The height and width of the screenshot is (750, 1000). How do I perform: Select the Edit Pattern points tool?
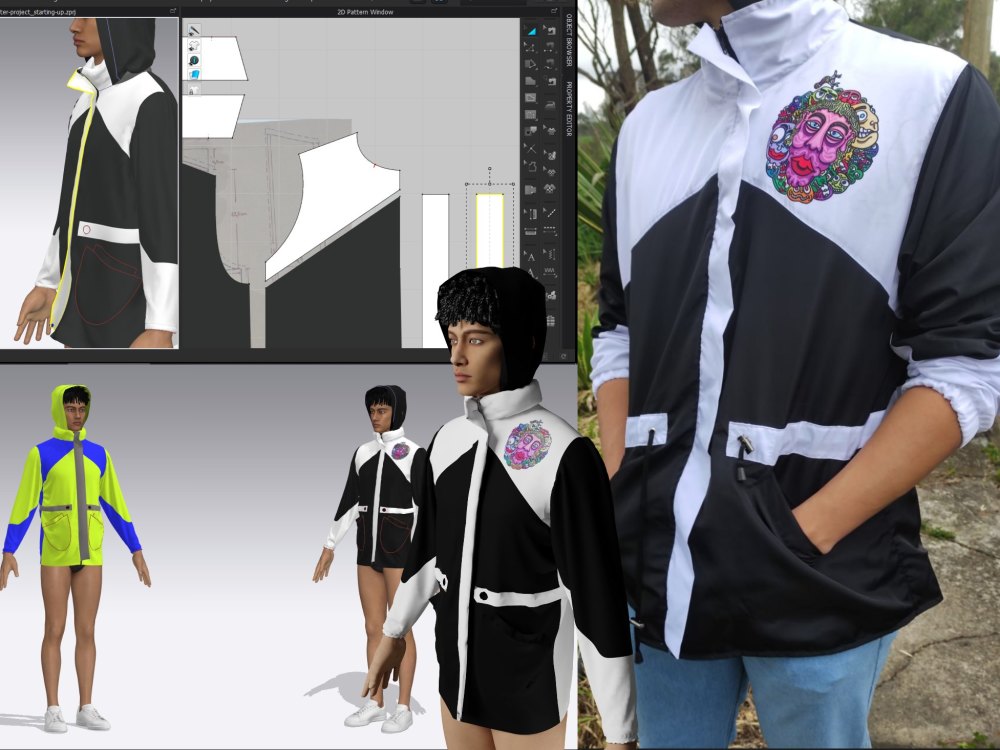tap(530, 47)
